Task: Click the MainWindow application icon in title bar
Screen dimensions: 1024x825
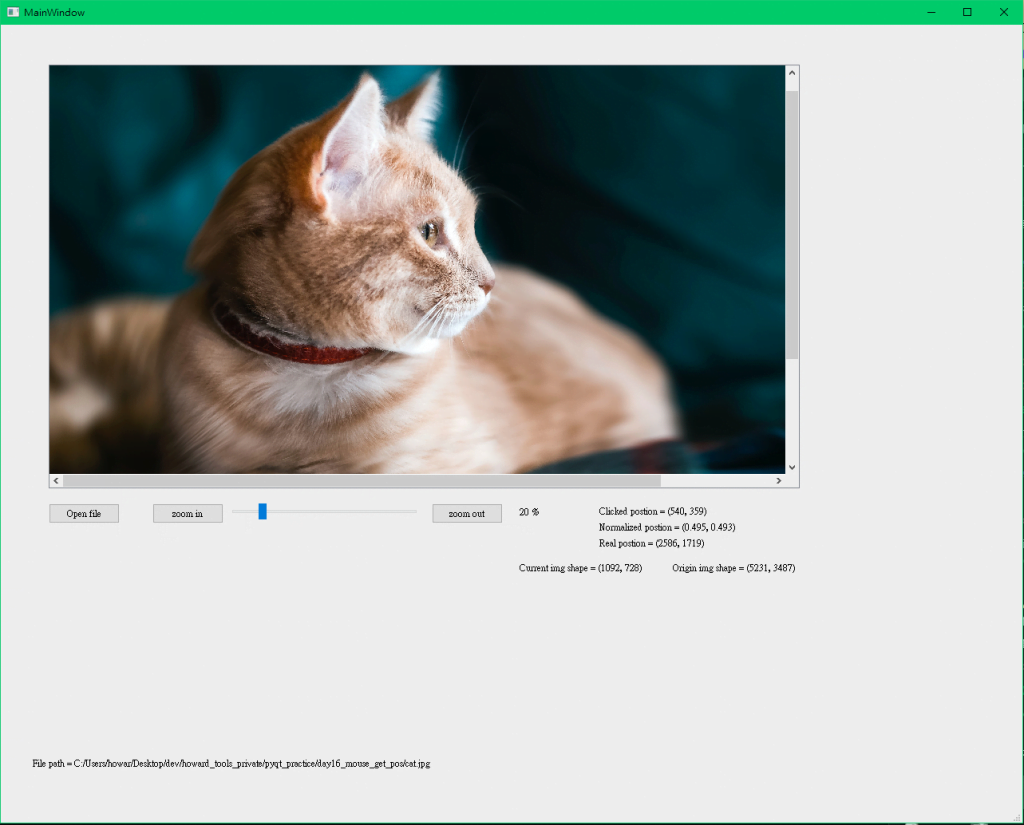Action: tap(13, 12)
